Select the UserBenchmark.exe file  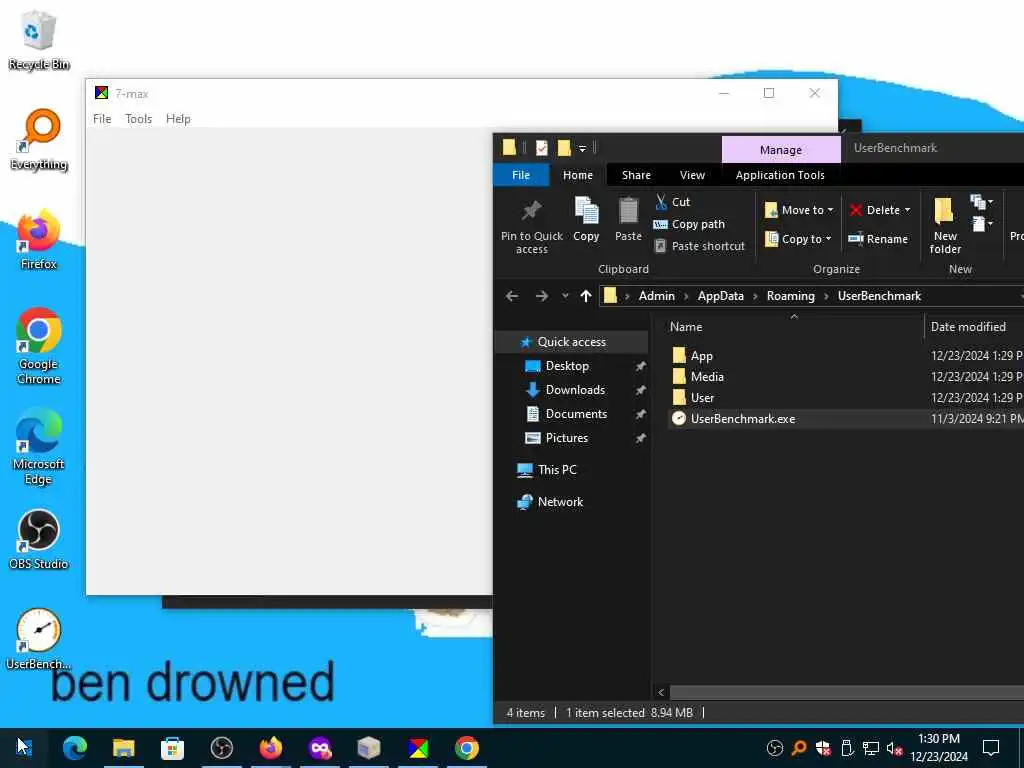[x=743, y=419]
